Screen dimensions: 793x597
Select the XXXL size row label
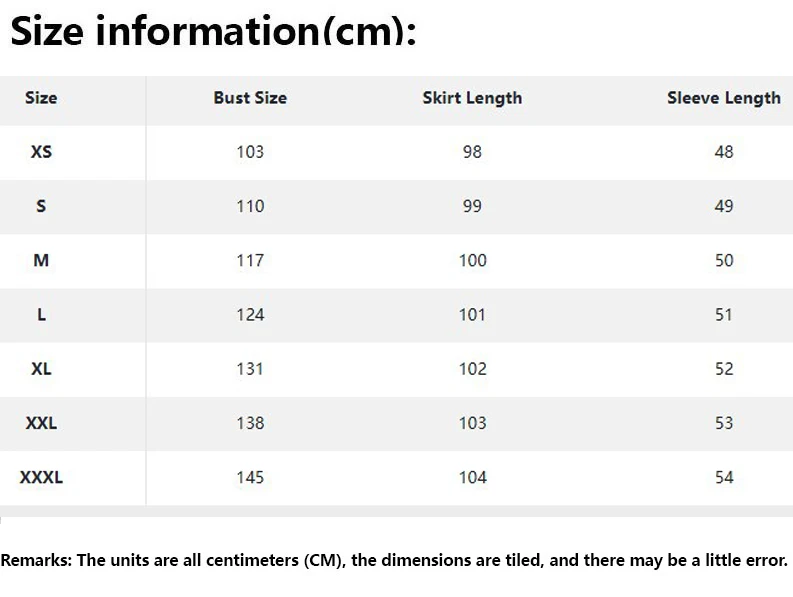(x=41, y=477)
